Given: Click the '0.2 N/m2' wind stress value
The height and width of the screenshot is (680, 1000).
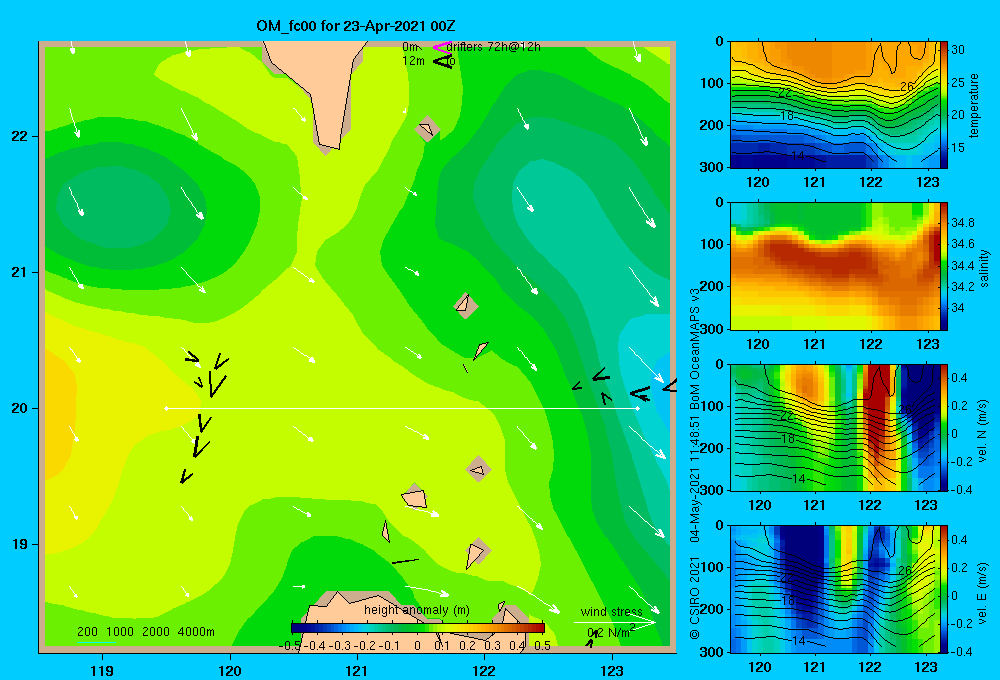Looking at the screenshot, I should pyautogui.click(x=610, y=632).
